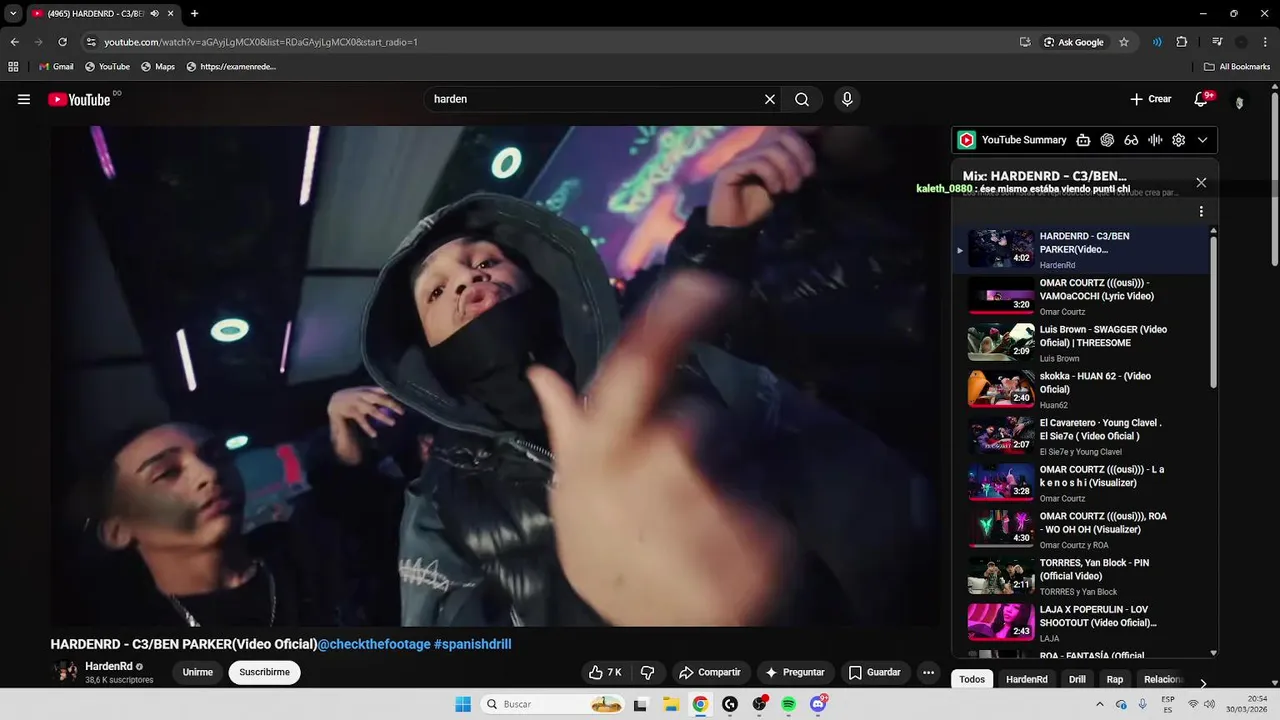Open the Mix playlist three-dot menu

[x=1201, y=211]
